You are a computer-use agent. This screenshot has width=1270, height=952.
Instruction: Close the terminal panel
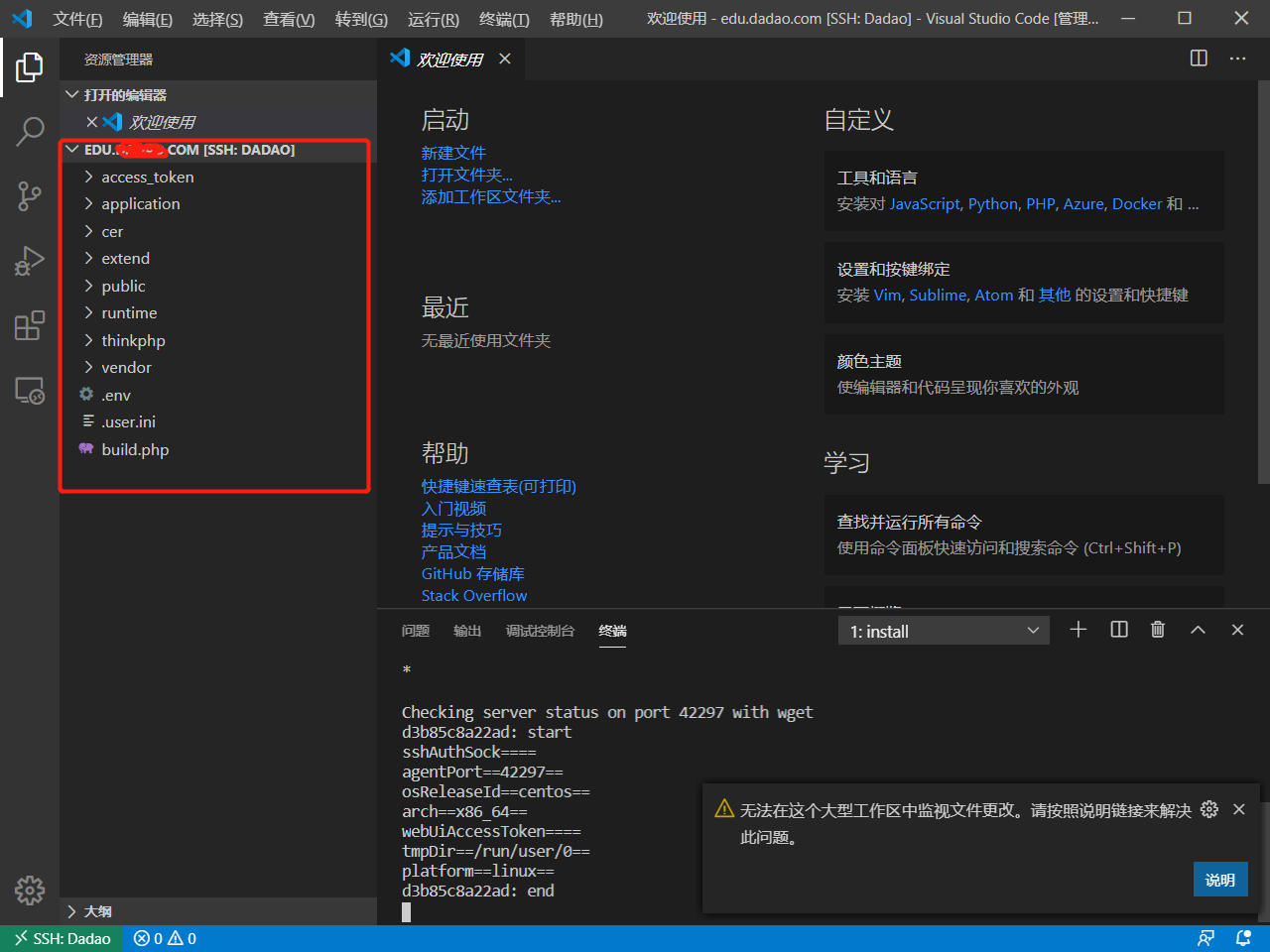[x=1237, y=630]
